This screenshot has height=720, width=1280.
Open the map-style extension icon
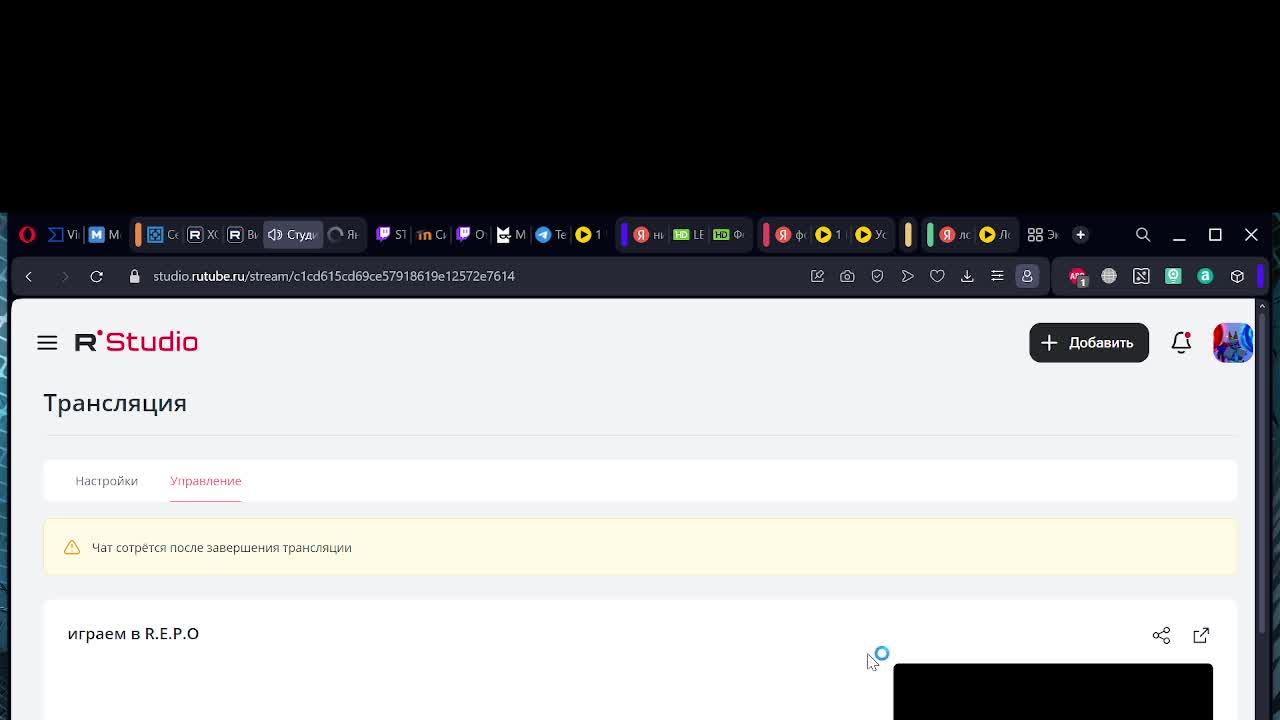click(x=1141, y=276)
